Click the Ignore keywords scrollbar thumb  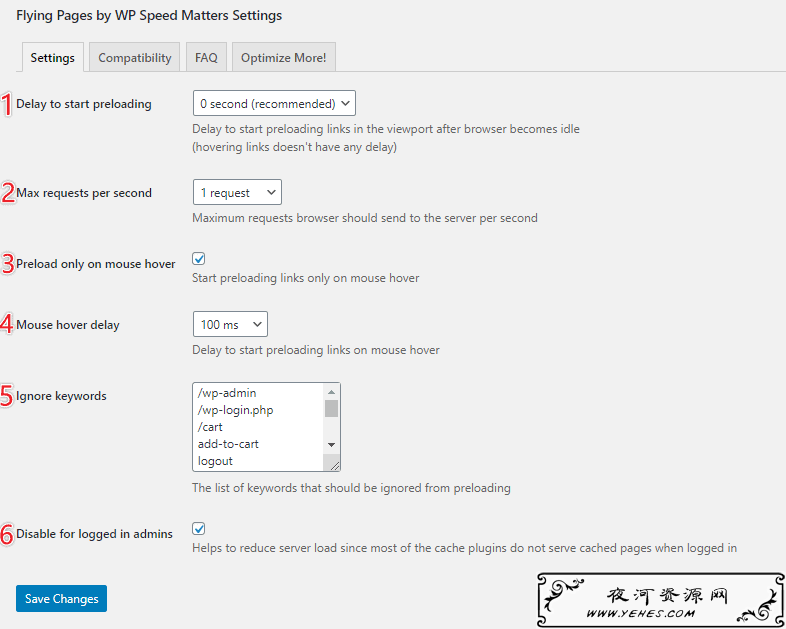pos(331,408)
